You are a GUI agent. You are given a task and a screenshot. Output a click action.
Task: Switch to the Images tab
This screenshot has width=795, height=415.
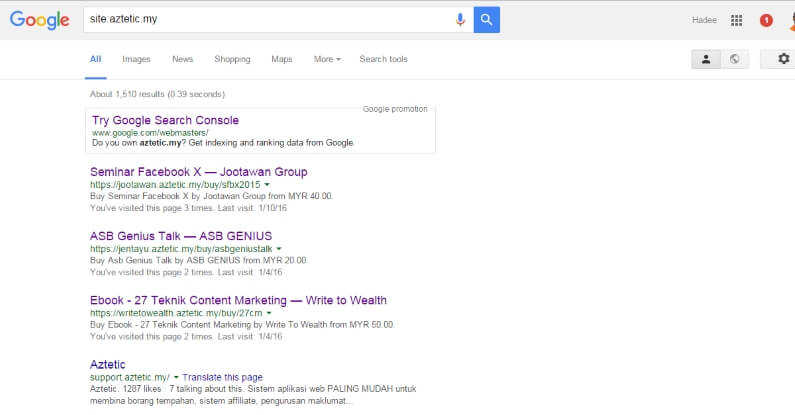tap(136, 59)
